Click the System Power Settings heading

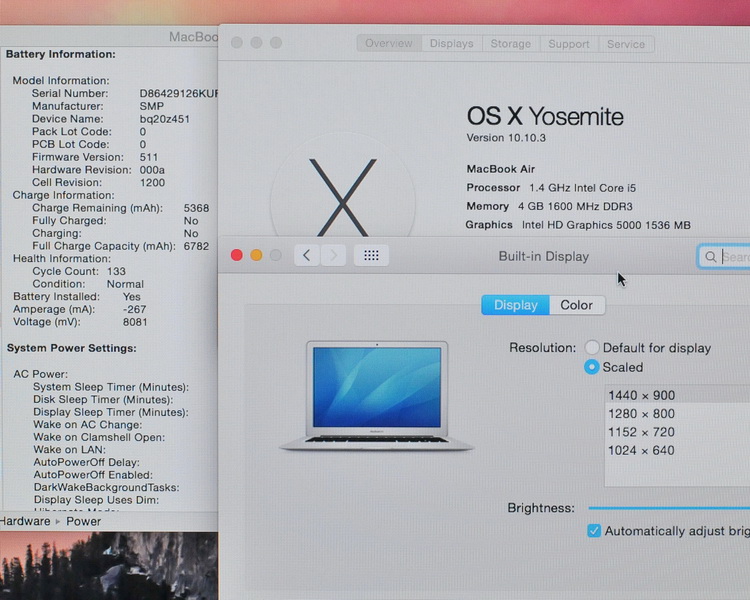(72, 348)
